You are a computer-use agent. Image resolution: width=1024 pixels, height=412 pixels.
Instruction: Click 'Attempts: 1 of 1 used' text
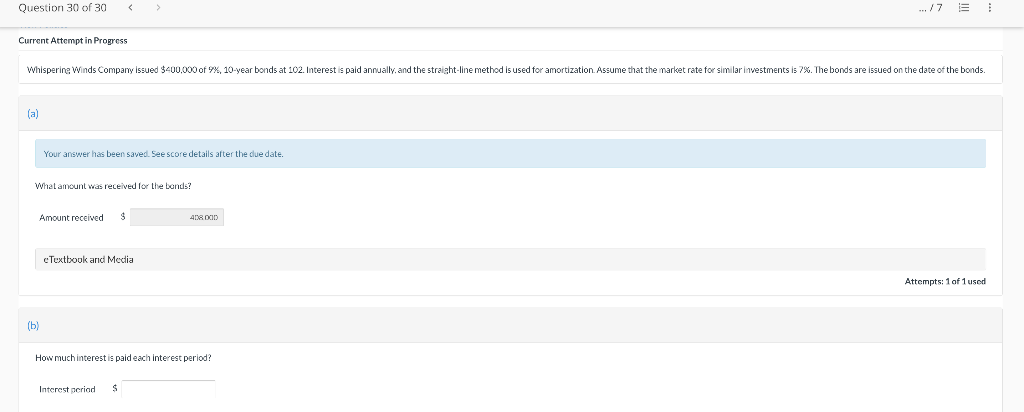pos(945,281)
